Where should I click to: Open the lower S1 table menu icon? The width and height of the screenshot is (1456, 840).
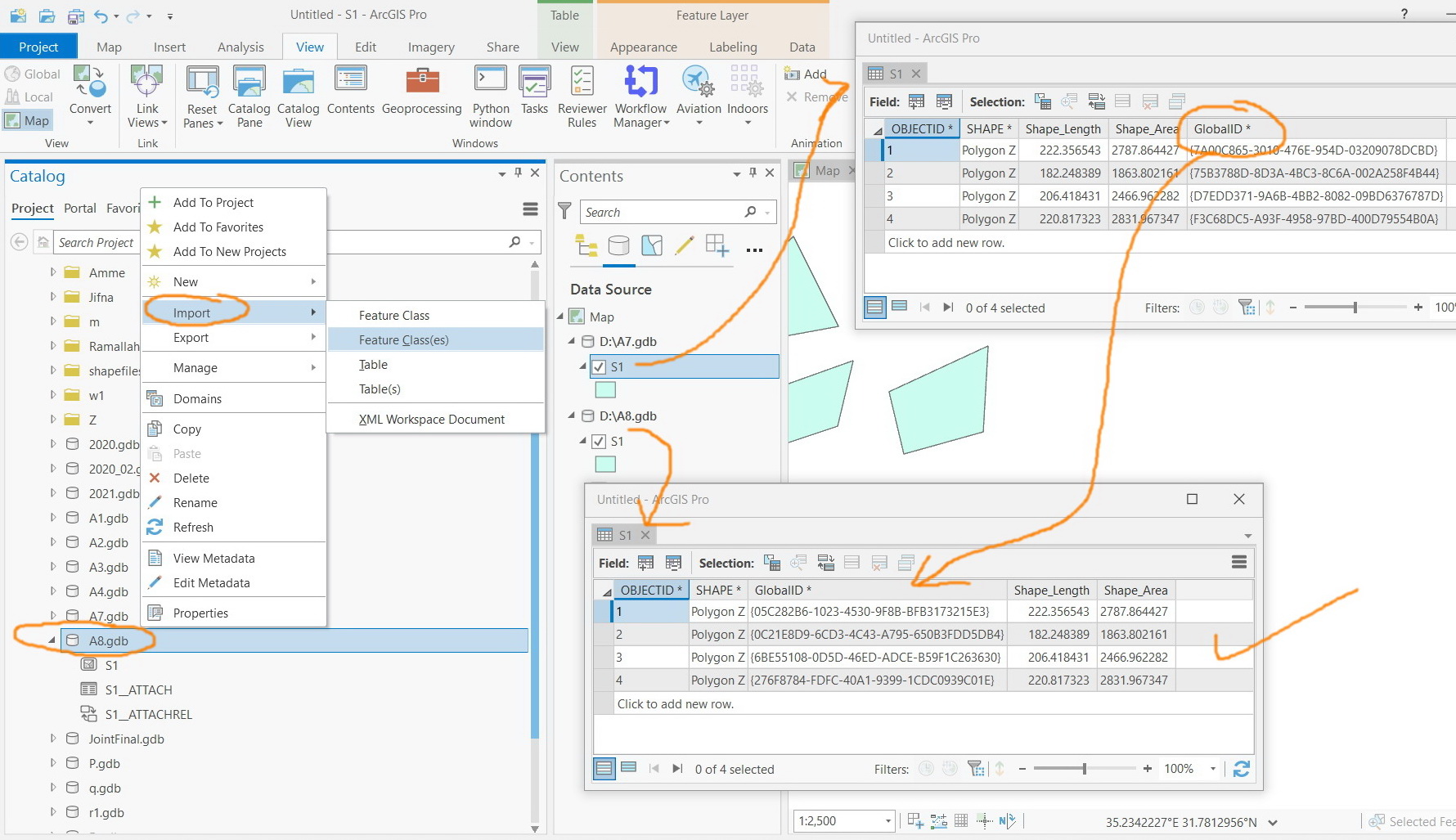click(x=1239, y=562)
